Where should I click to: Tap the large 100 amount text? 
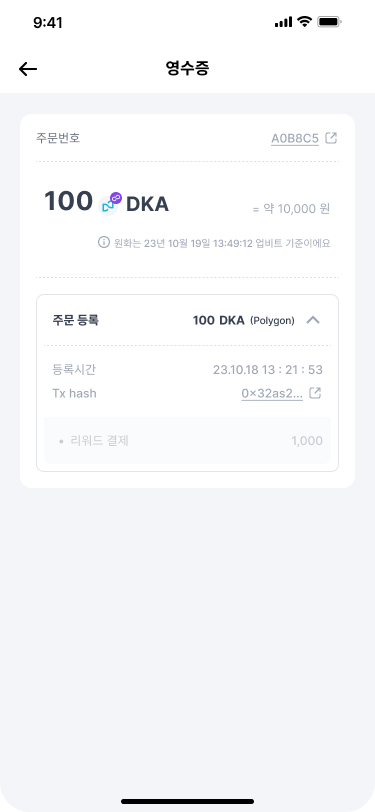tap(68, 201)
